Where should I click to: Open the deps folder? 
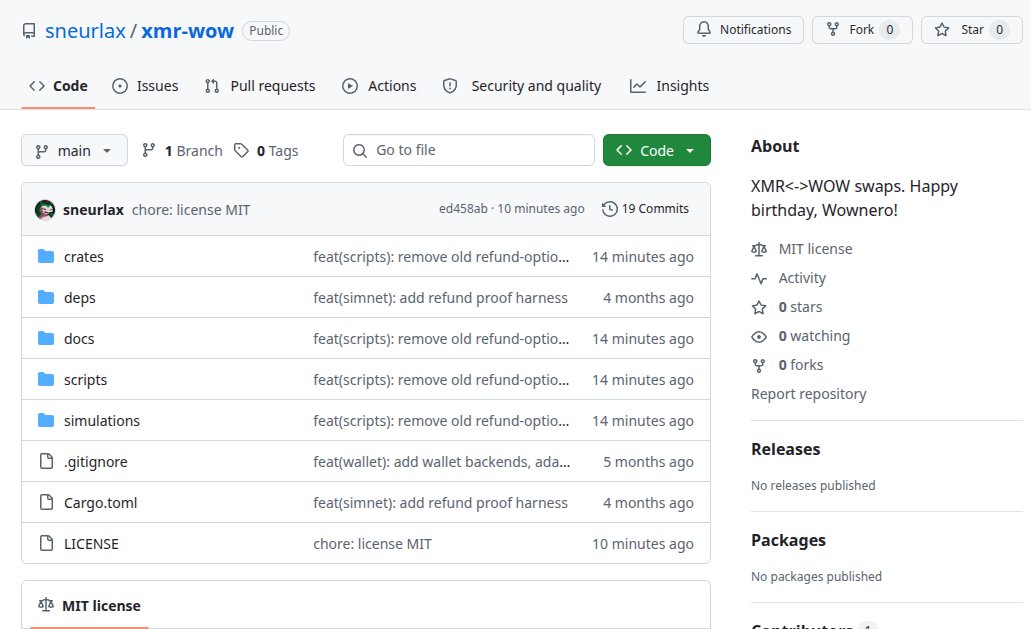point(80,298)
